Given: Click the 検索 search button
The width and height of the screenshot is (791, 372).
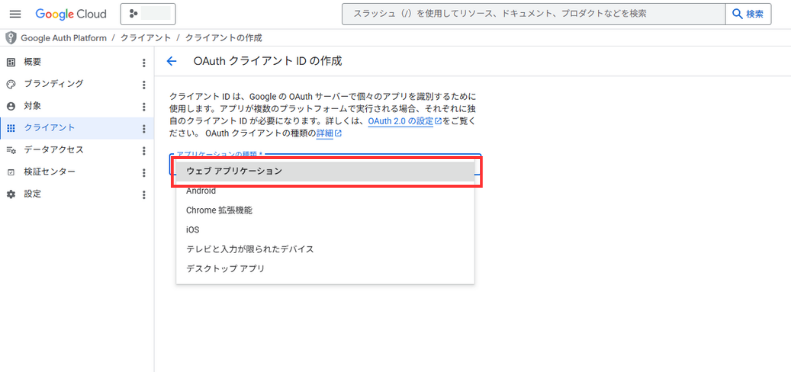Looking at the screenshot, I should coord(749,14).
